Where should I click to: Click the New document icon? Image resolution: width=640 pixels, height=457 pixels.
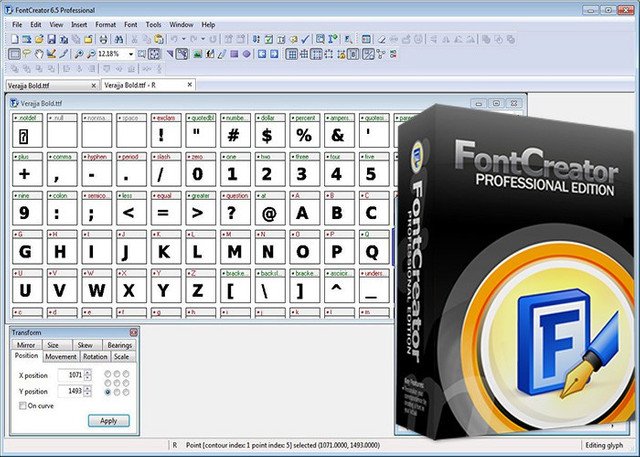click(15, 39)
